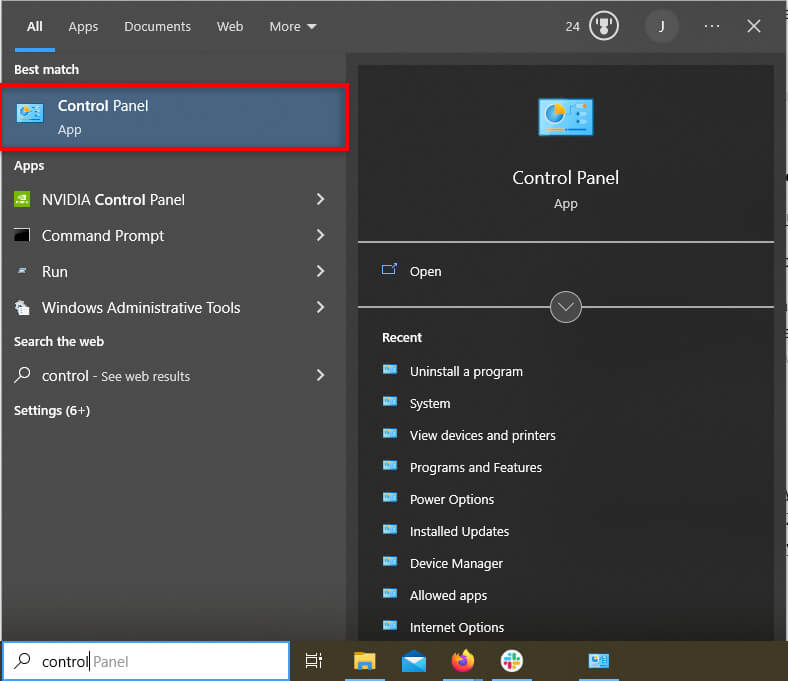
Task: Open Slack from the taskbar
Action: click(511, 661)
